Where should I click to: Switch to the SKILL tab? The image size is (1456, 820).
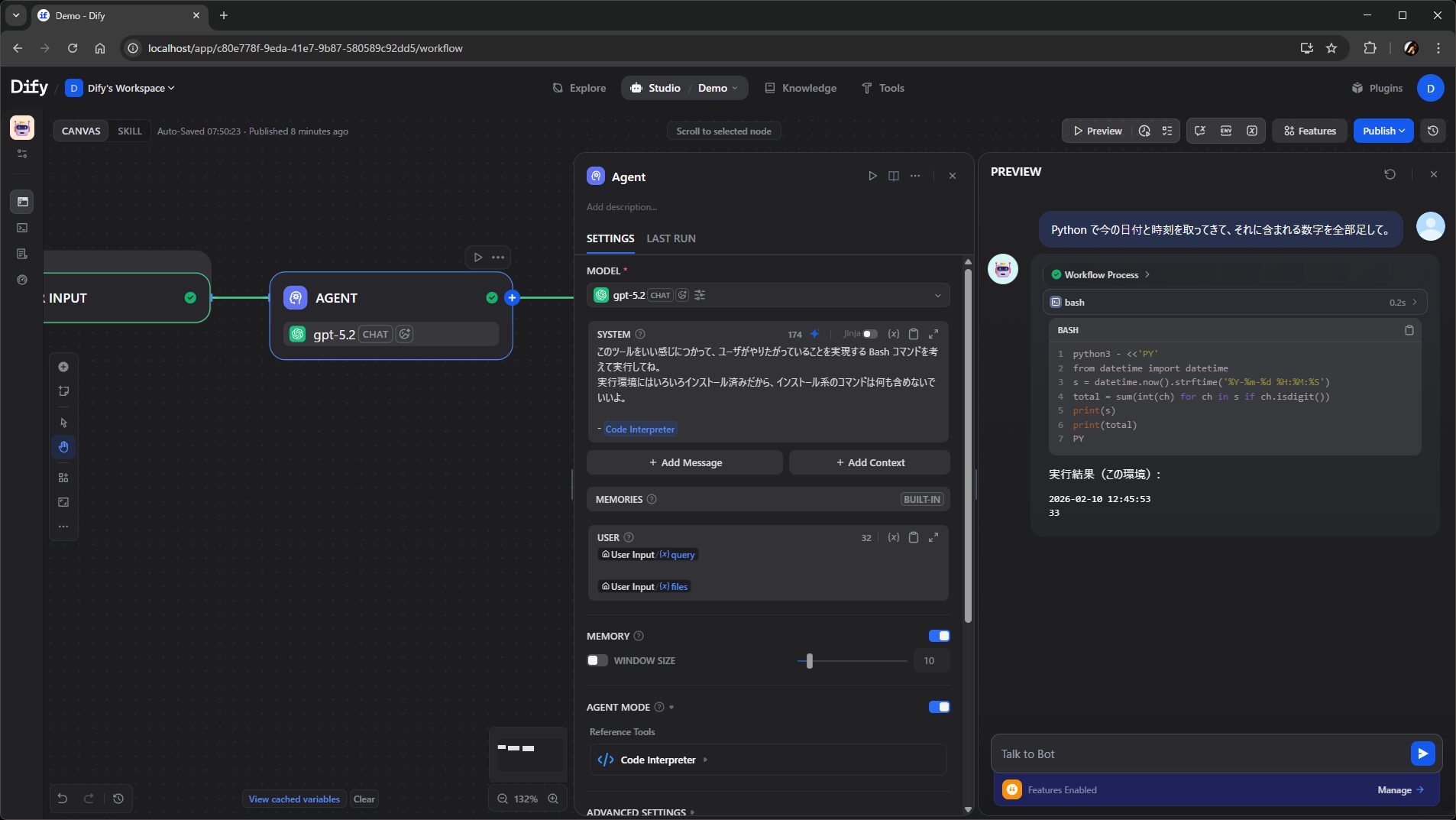tap(129, 131)
